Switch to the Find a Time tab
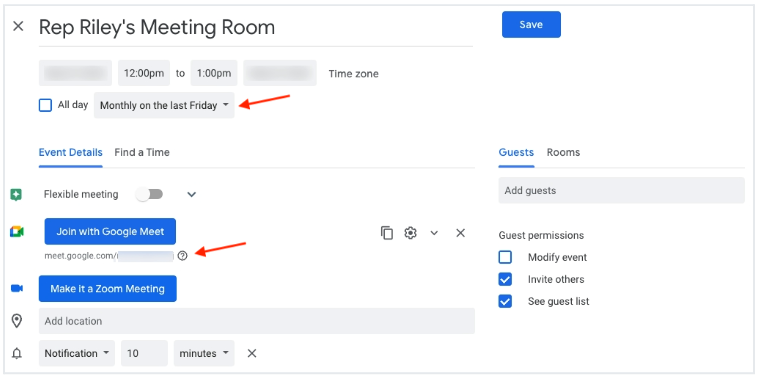This screenshot has height=379, width=760. point(142,152)
